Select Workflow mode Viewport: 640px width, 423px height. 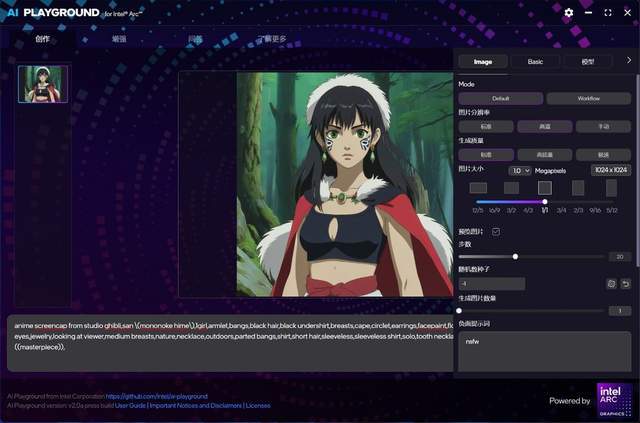point(589,98)
